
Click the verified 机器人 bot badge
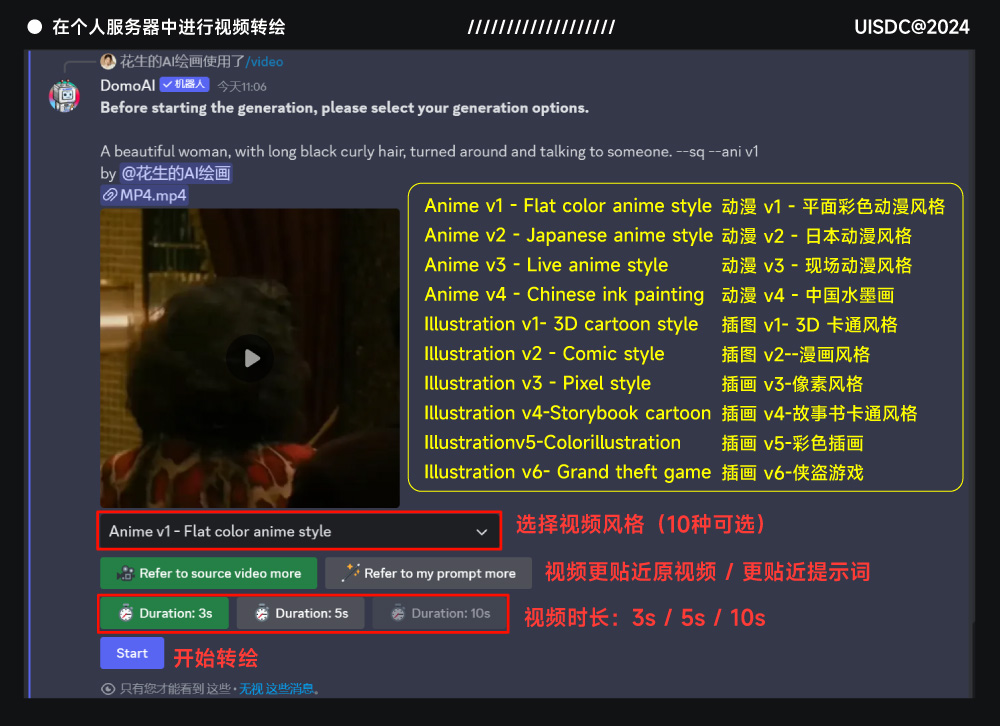(185, 86)
